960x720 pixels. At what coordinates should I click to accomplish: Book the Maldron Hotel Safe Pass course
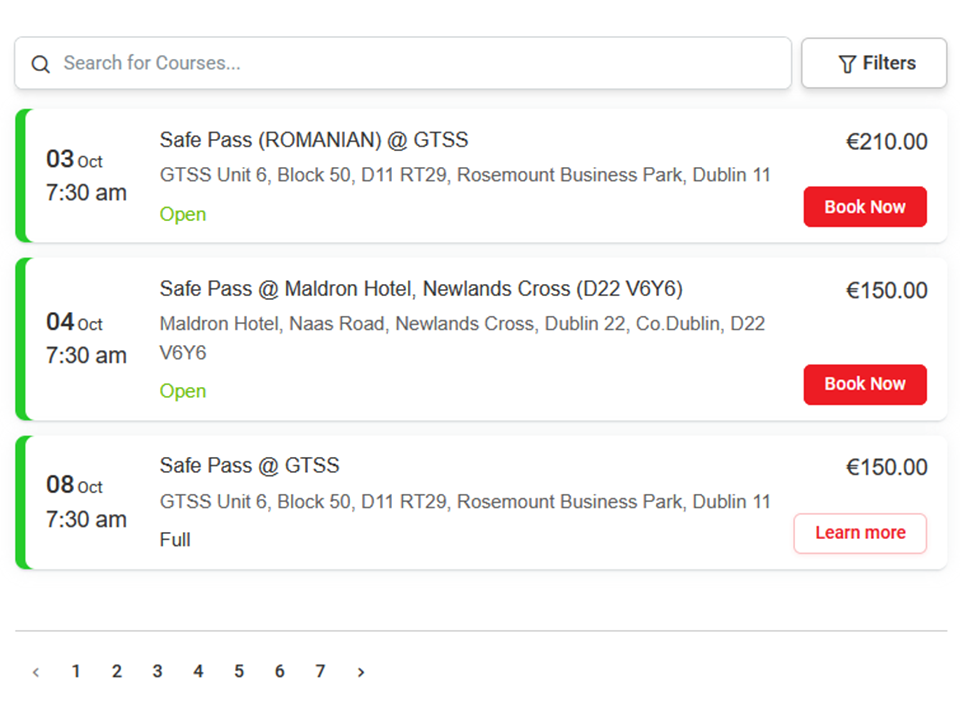coord(865,384)
